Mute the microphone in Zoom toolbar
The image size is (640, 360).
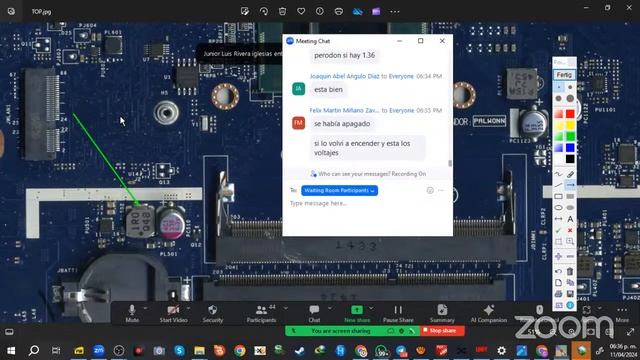(132, 313)
